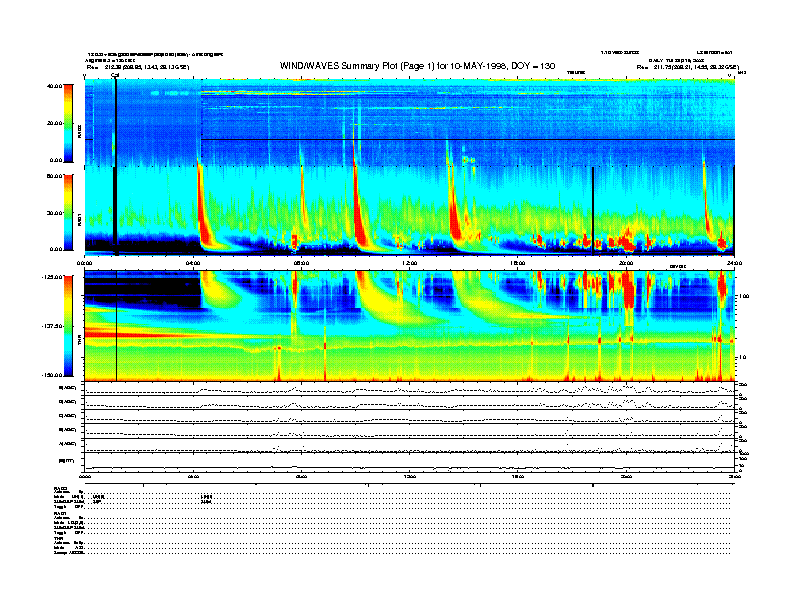
Task: Click the 10 frequency label beside TNR panel
Action: [743, 358]
